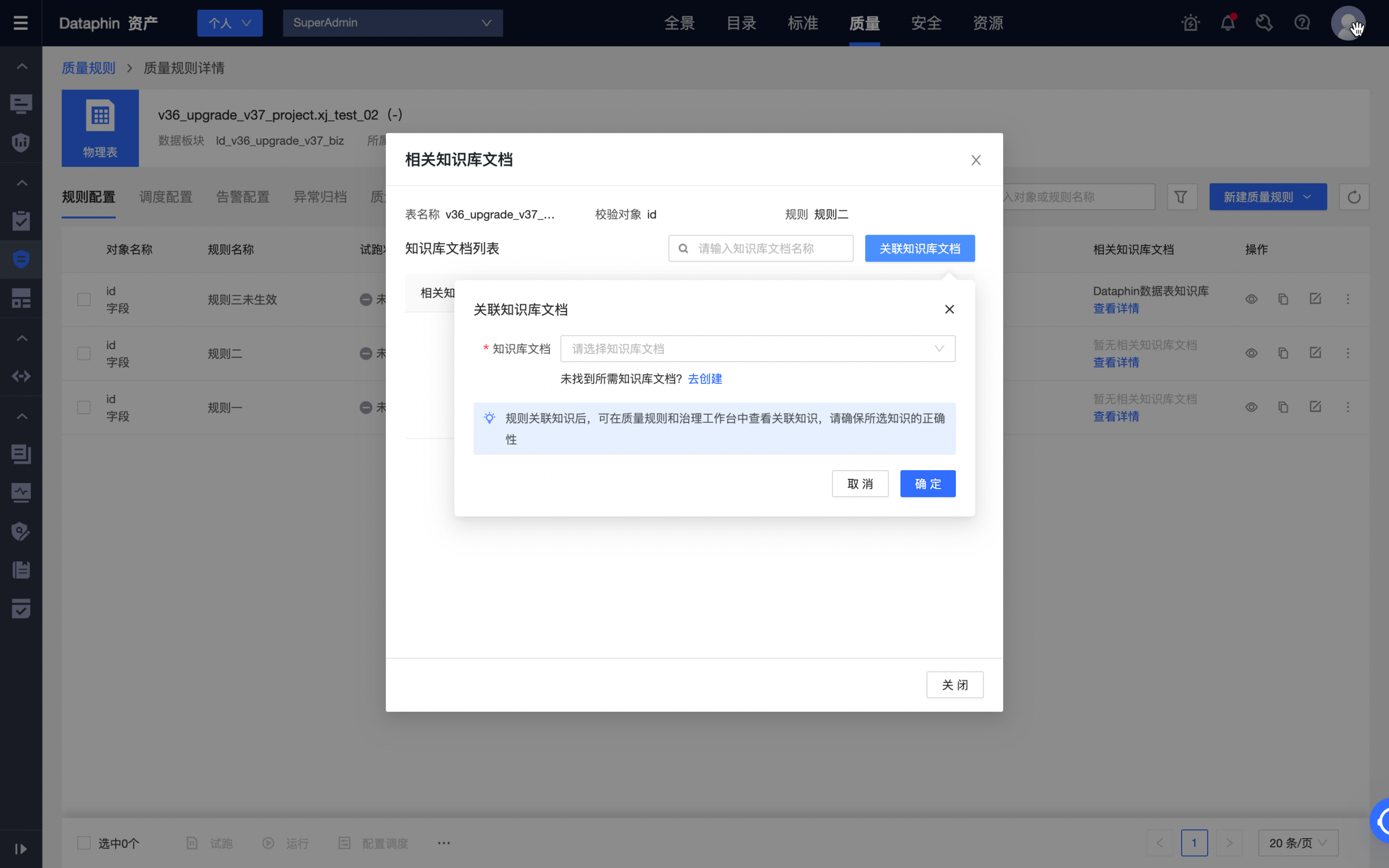The width and height of the screenshot is (1389, 868).
Task: Toggle checkbox for 规则一 row
Action: coord(84,407)
